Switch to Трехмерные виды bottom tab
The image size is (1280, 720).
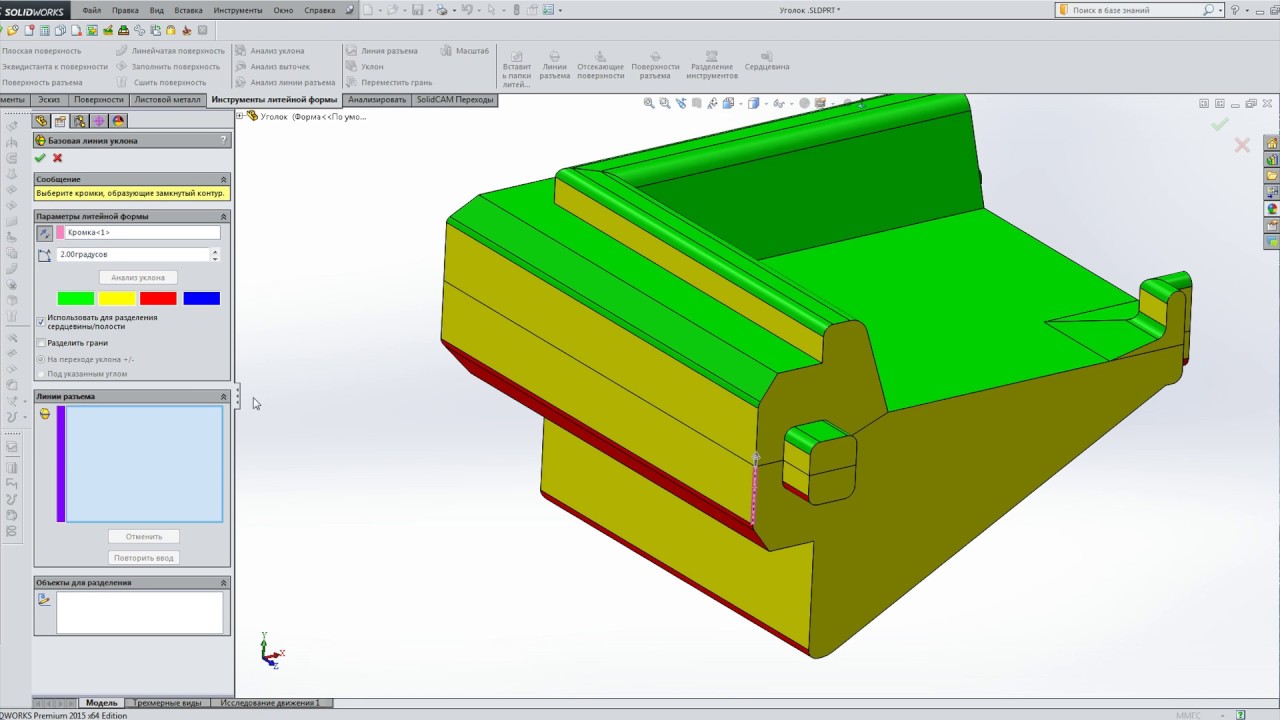pyautogui.click(x=167, y=703)
